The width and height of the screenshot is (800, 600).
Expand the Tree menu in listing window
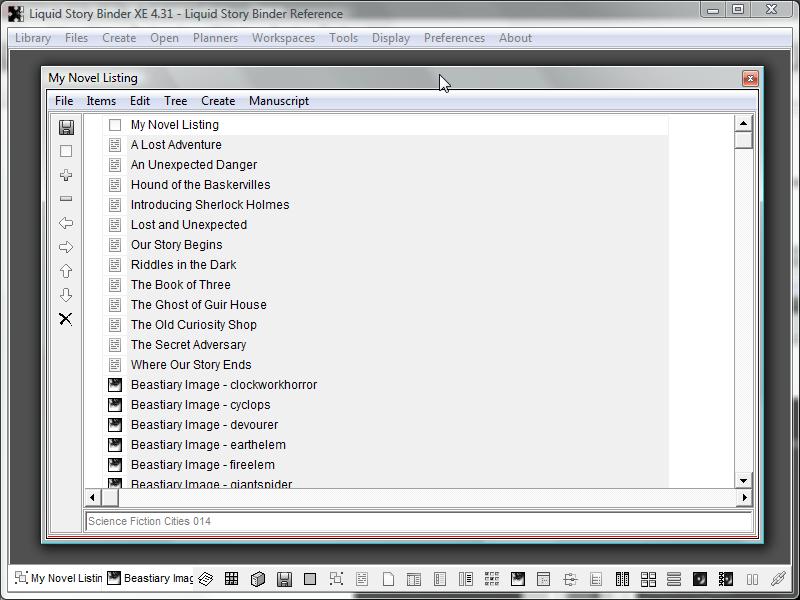tap(175, 101)
